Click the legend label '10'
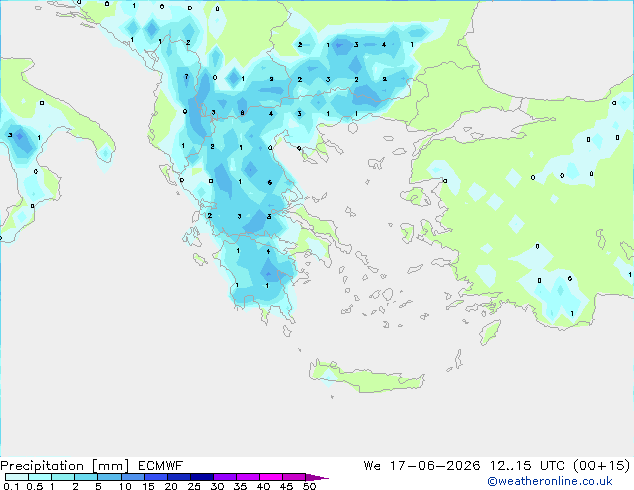Viewport: 634px width, 490px height. [x=125, y=486]
